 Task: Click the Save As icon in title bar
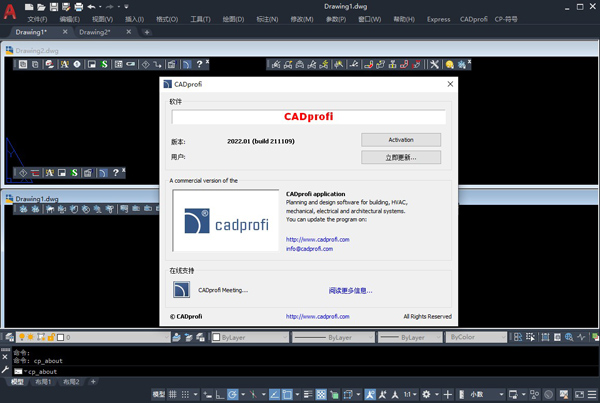coord(66,7)
